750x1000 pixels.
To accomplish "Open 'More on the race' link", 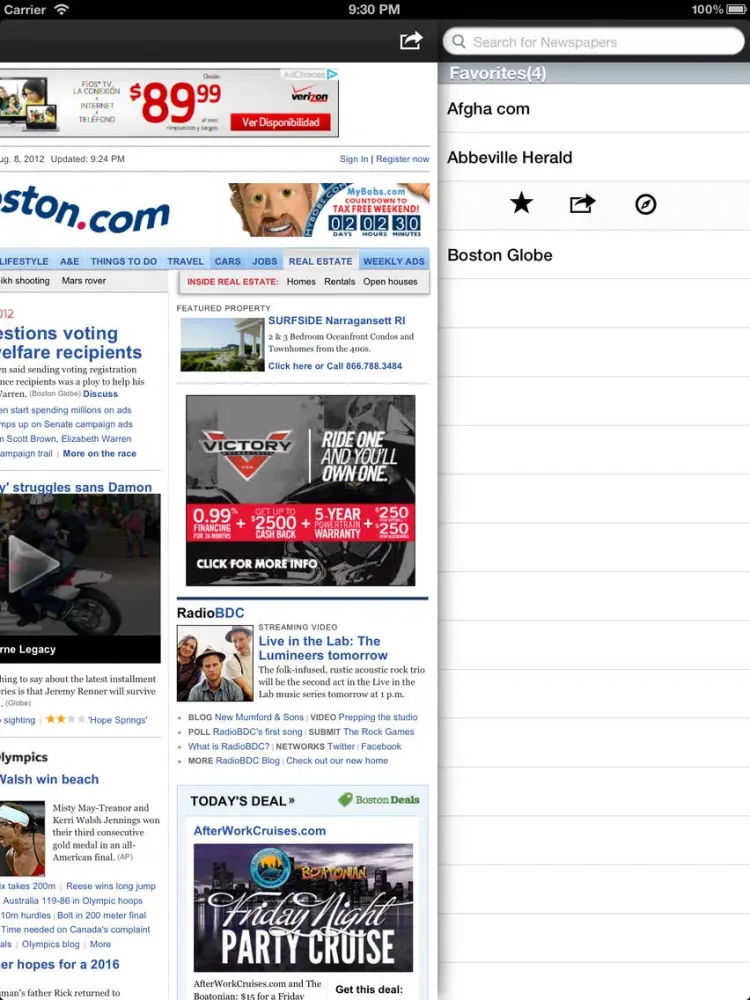I will pyautogui.click(x=99, y=453).
